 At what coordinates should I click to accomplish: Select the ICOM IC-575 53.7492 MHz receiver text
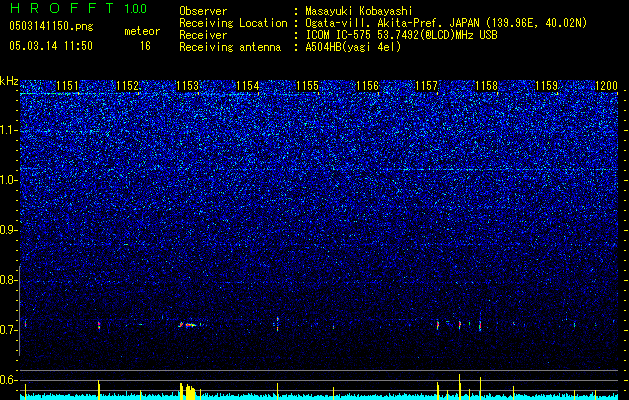(x=402, y=35)
